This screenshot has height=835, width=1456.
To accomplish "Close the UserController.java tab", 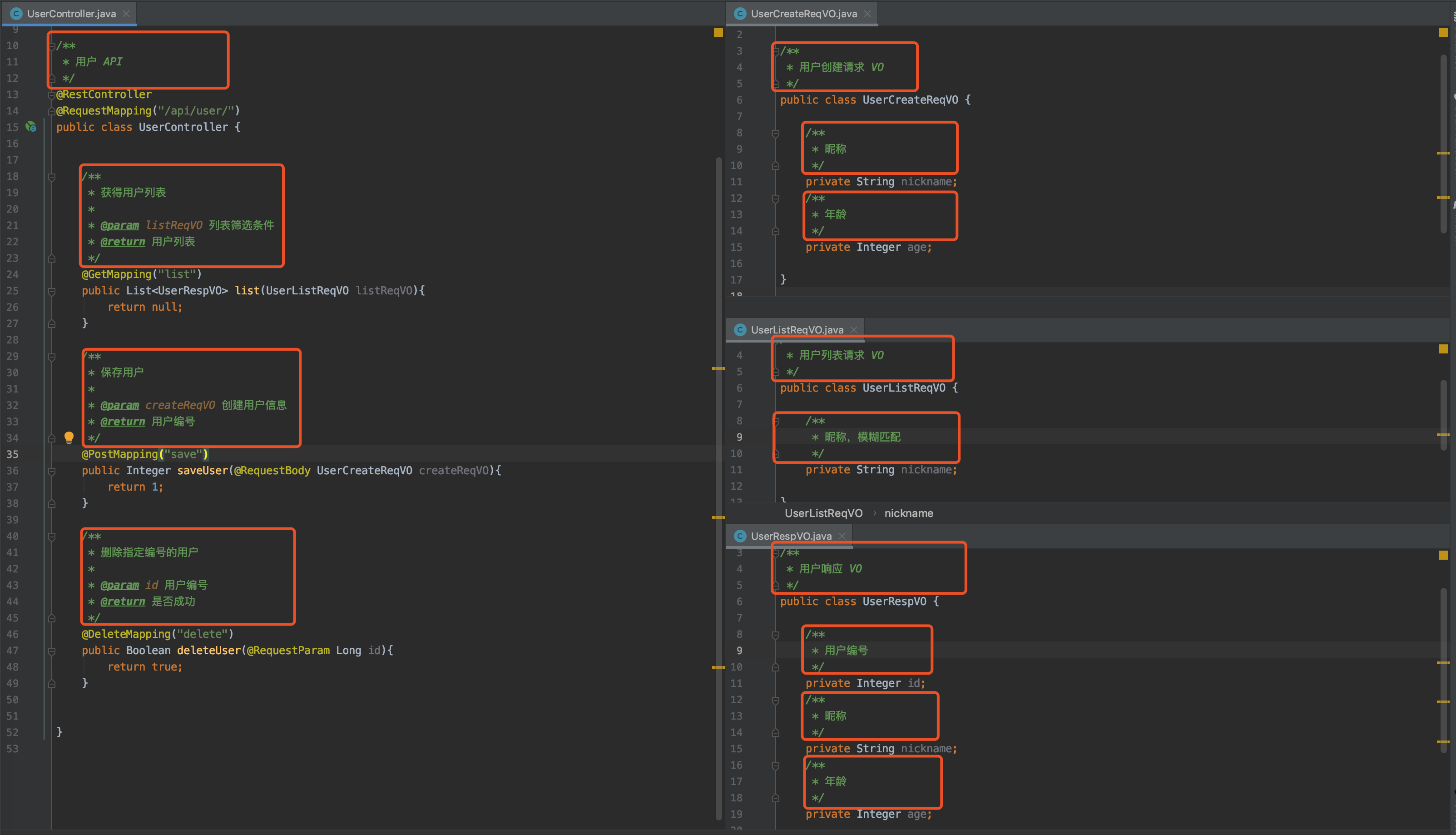I will coord(126,14).
